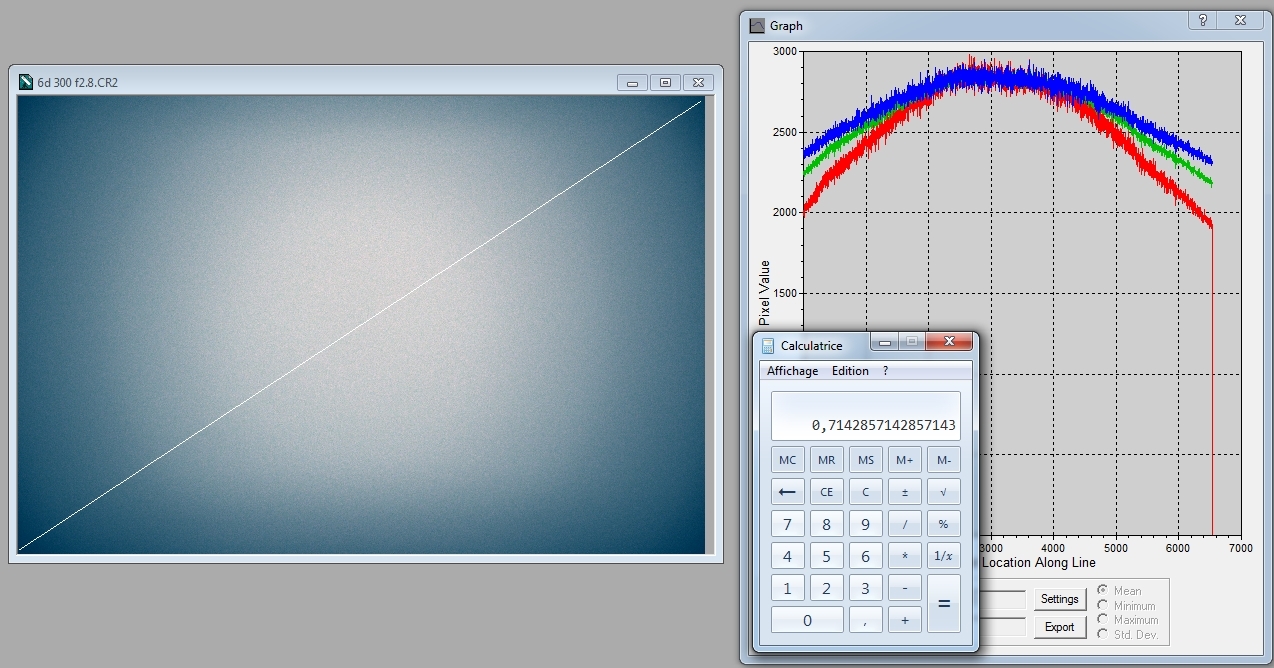Click the plus-minus sign key
This screenshot has width=1274, height=668.
905,492
